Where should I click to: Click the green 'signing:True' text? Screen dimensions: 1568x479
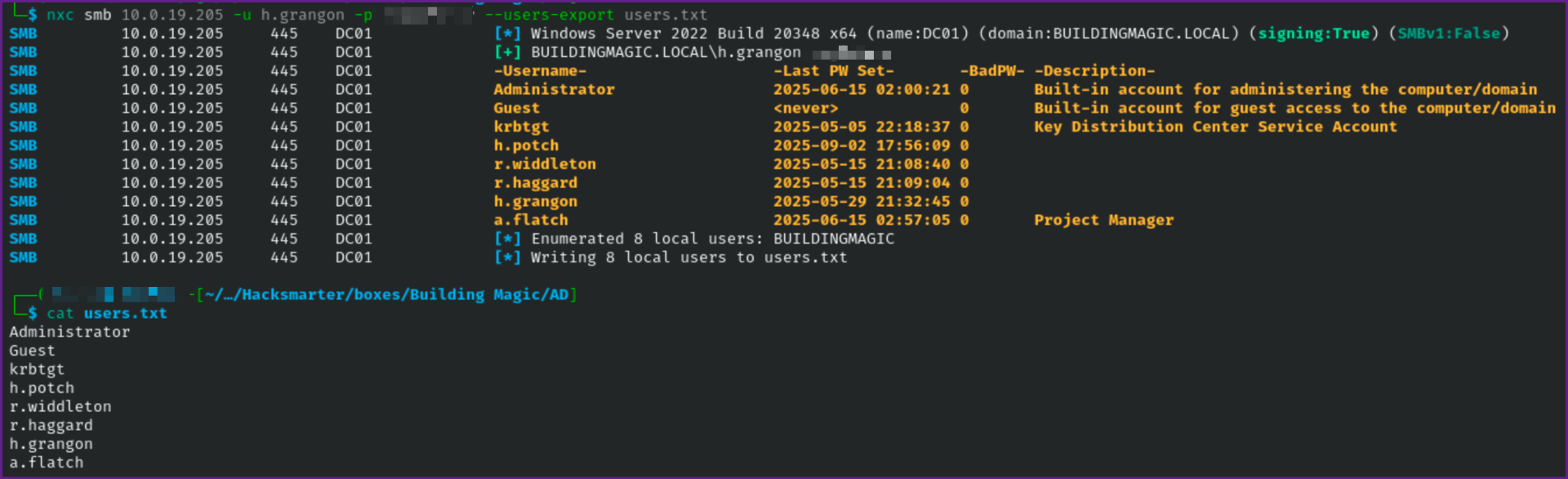[x=1313, y=34]
